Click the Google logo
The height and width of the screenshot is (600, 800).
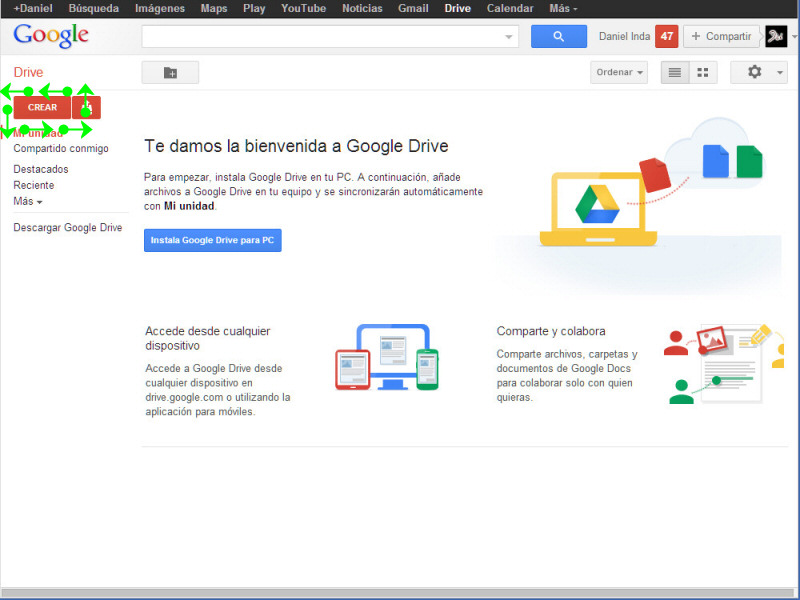(x=51, y=36)
